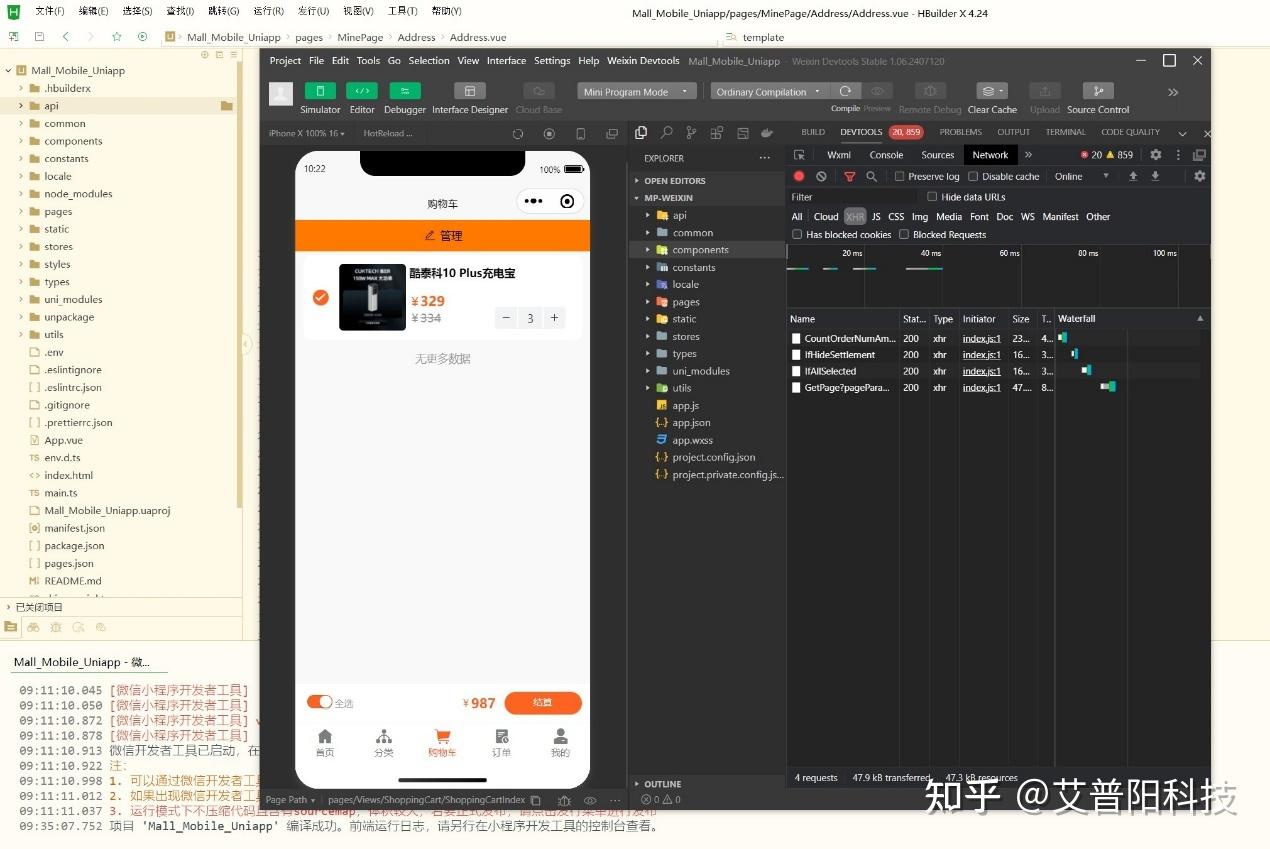This screenshot has width=1270, height=849.
Task: Click the 管理 manage bar
Action: [x=443, y=236]
